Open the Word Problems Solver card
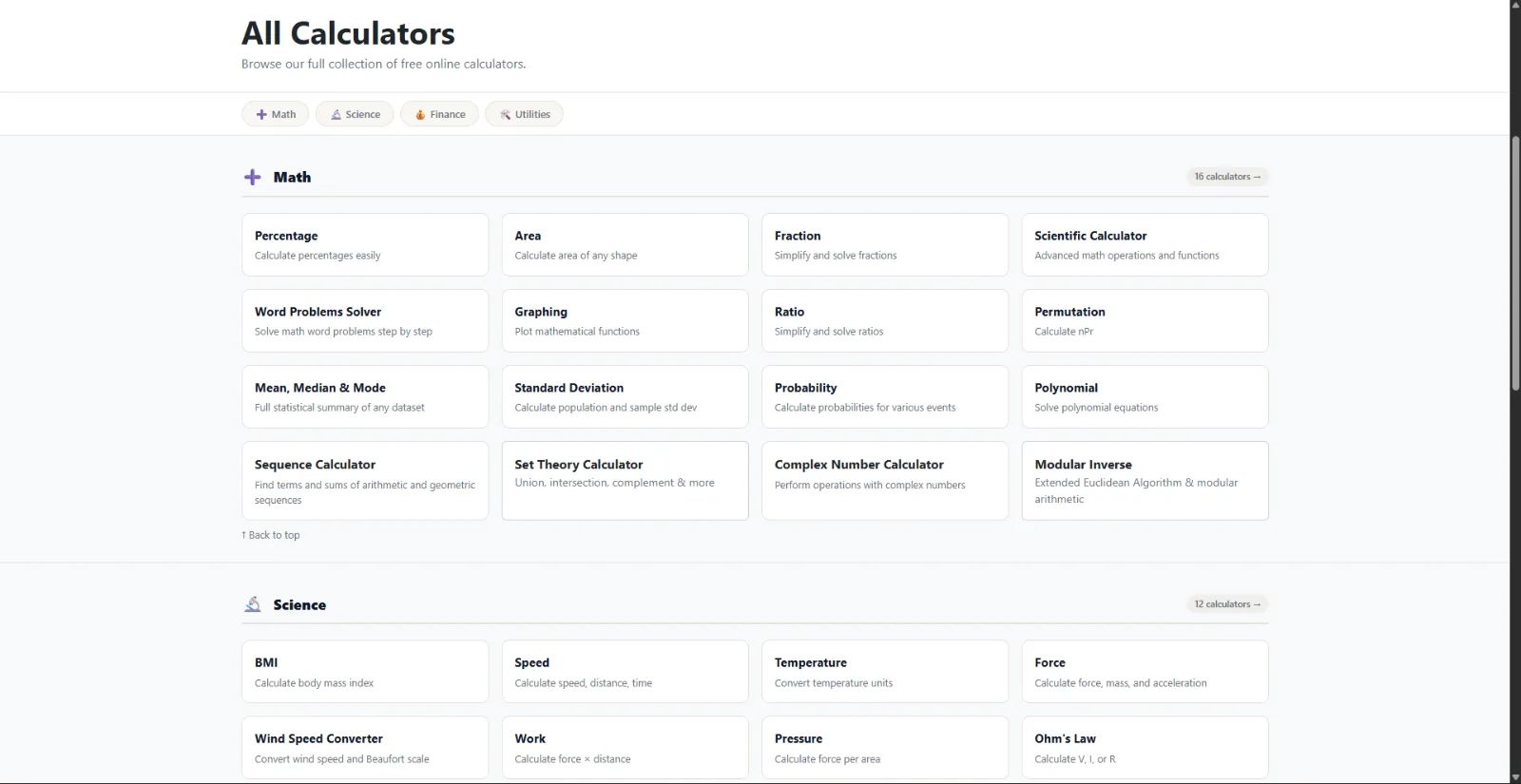 (365, 321)
